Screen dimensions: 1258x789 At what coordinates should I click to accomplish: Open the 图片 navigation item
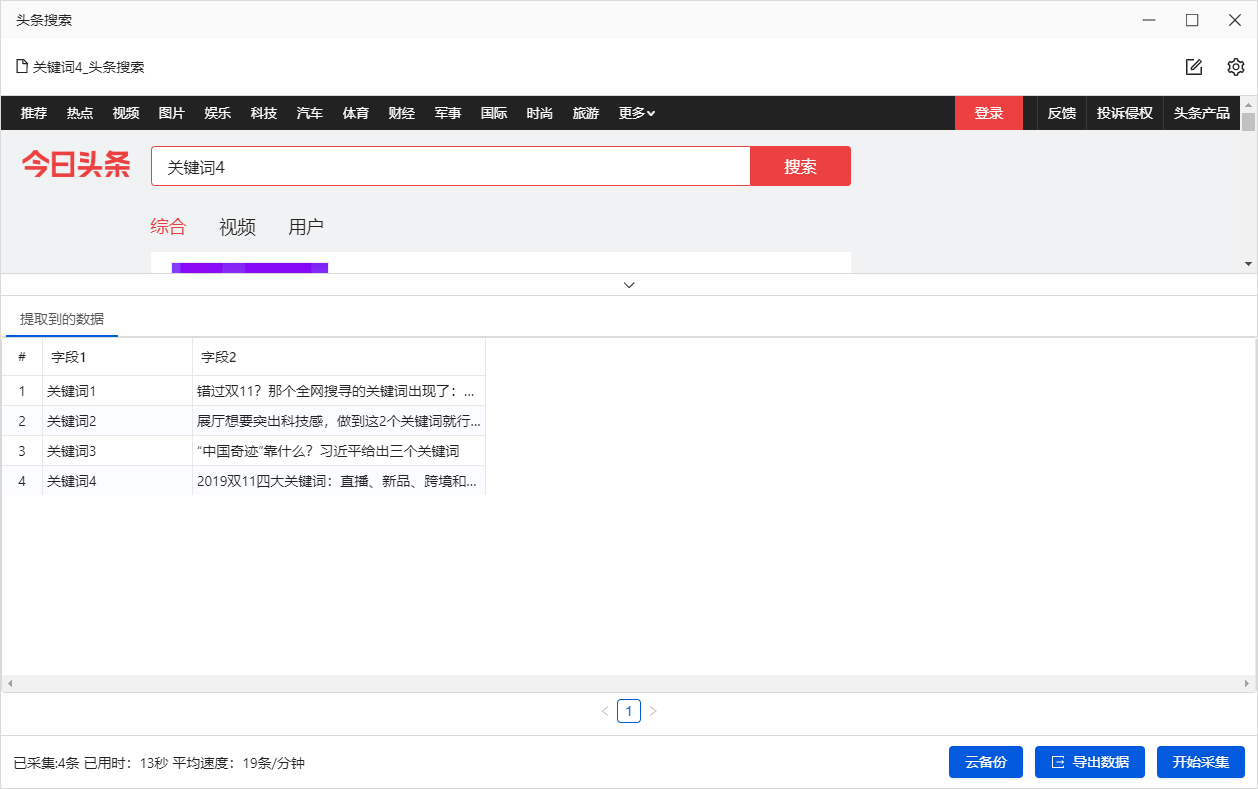(x=172, y=113)
